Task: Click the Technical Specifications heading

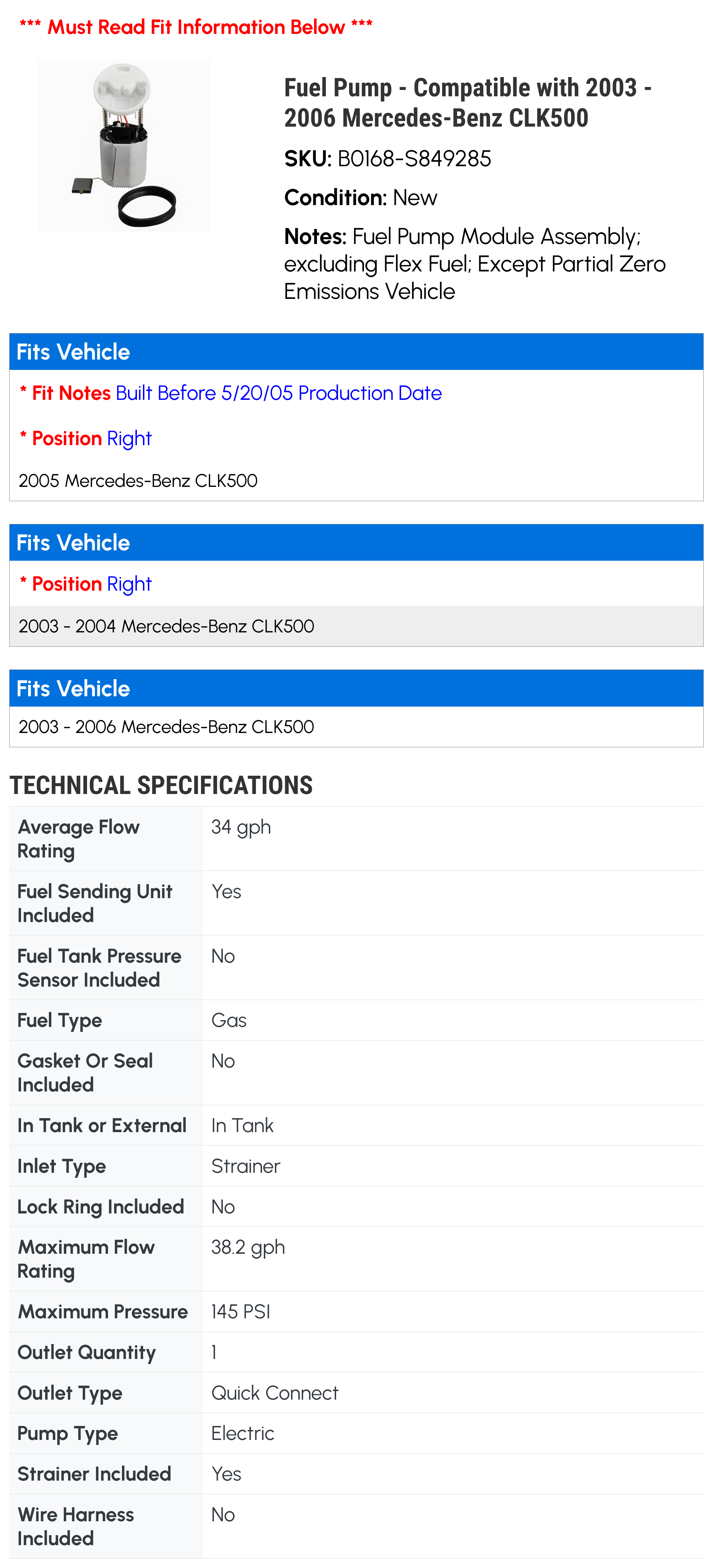Action: [161, 785]
